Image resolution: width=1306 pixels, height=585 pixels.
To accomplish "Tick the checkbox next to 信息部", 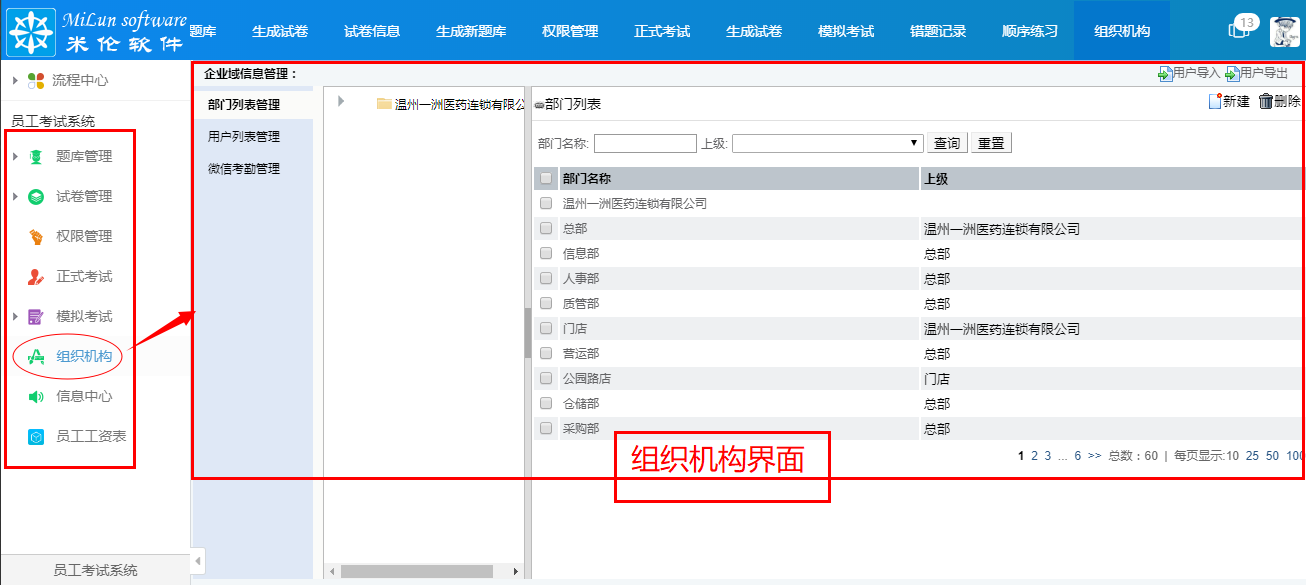I will [546, 252].
